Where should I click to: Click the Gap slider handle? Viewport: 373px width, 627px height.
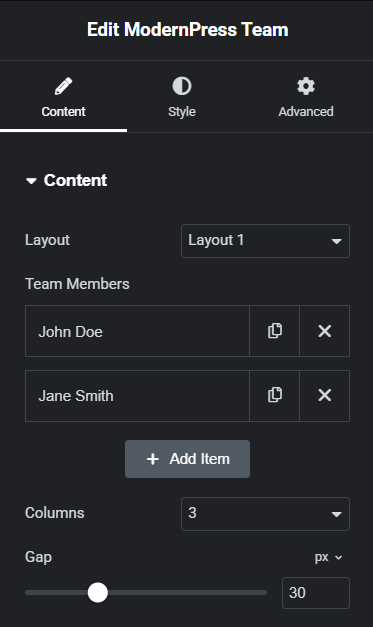98,592
